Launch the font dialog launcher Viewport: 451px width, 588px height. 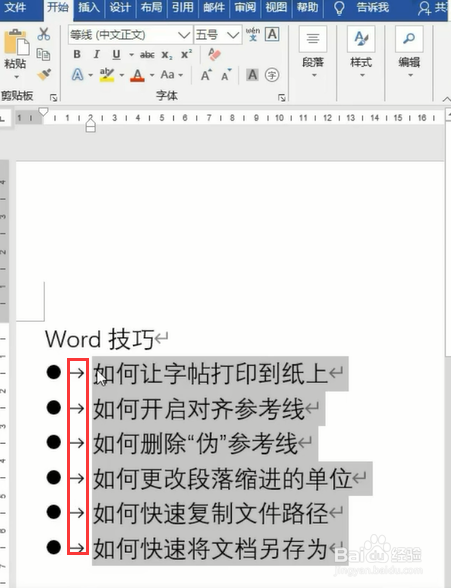pos(282,98)
